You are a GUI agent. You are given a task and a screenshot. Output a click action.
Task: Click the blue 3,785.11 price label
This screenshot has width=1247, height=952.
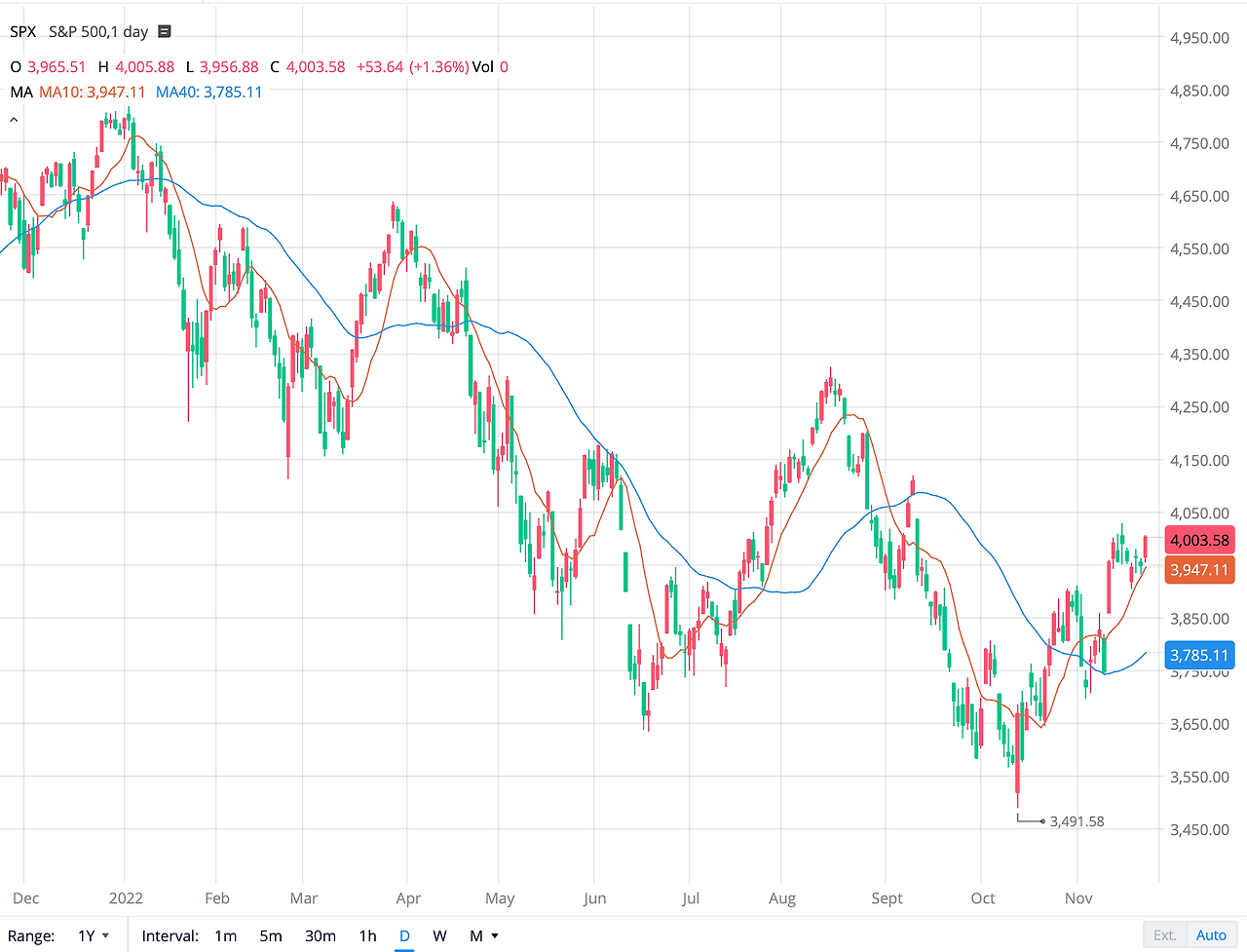(1199, 655)
